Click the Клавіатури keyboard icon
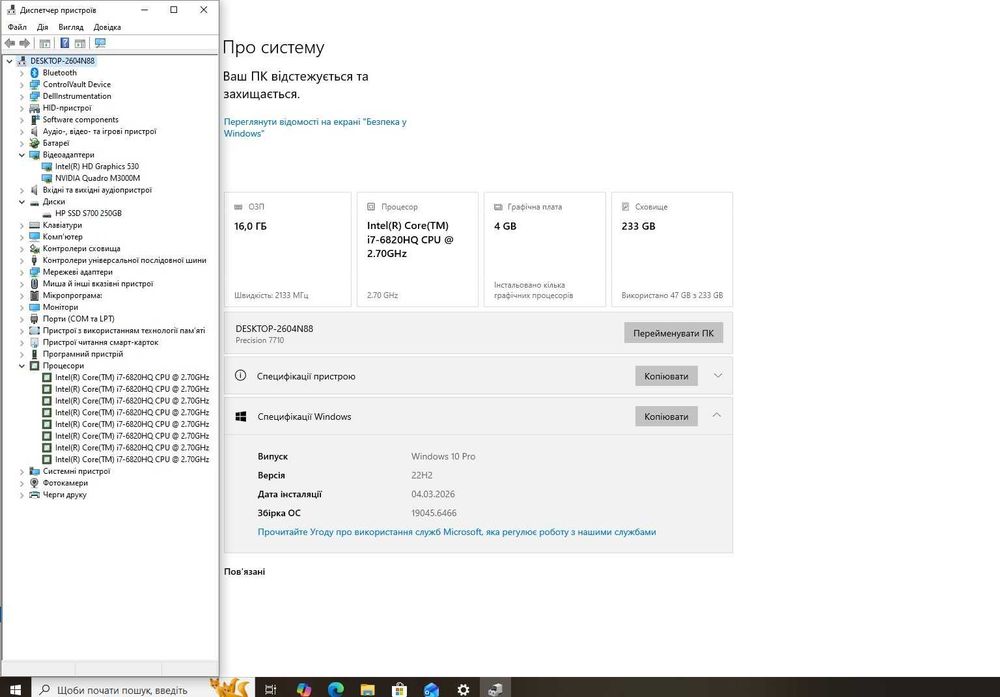Screen dimensions: 1000x697 coord(34,225)
